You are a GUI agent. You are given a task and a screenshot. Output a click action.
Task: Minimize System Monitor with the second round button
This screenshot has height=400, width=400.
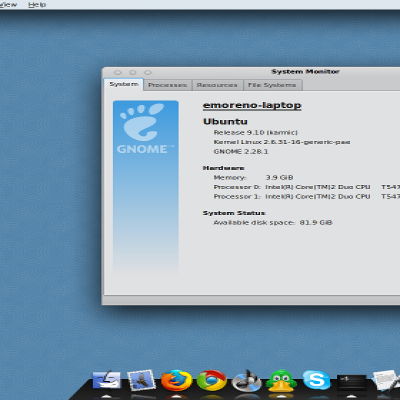(x=133, y=72)
